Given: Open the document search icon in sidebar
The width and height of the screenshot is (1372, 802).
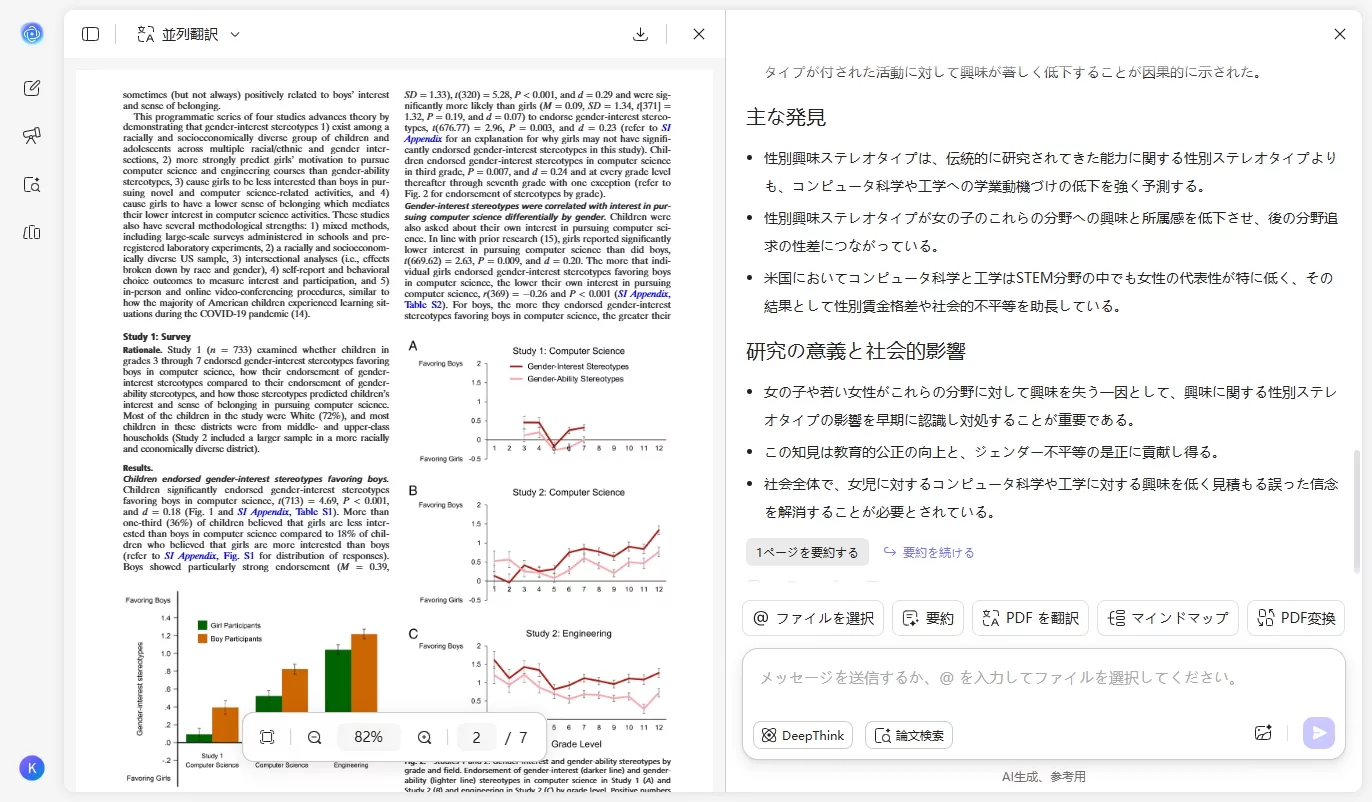Looking at the screenshot, I should [x=32, y=184].
